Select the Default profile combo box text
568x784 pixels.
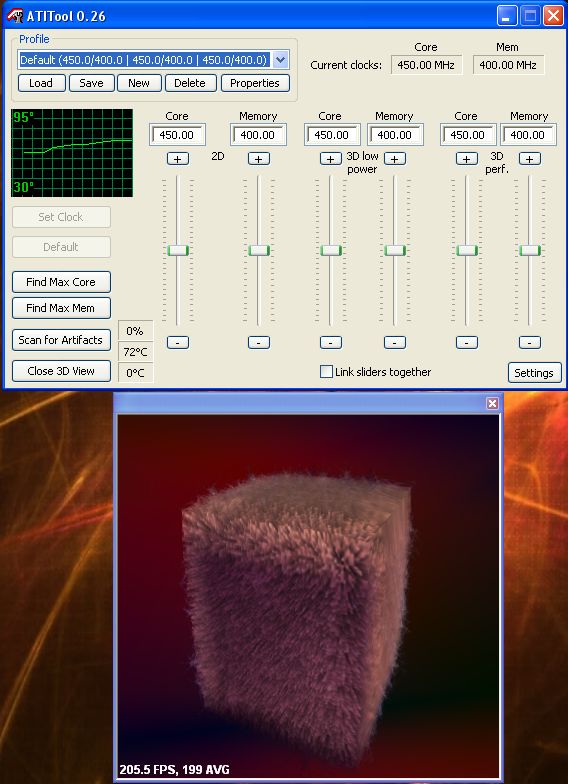[x=144, y=60]
